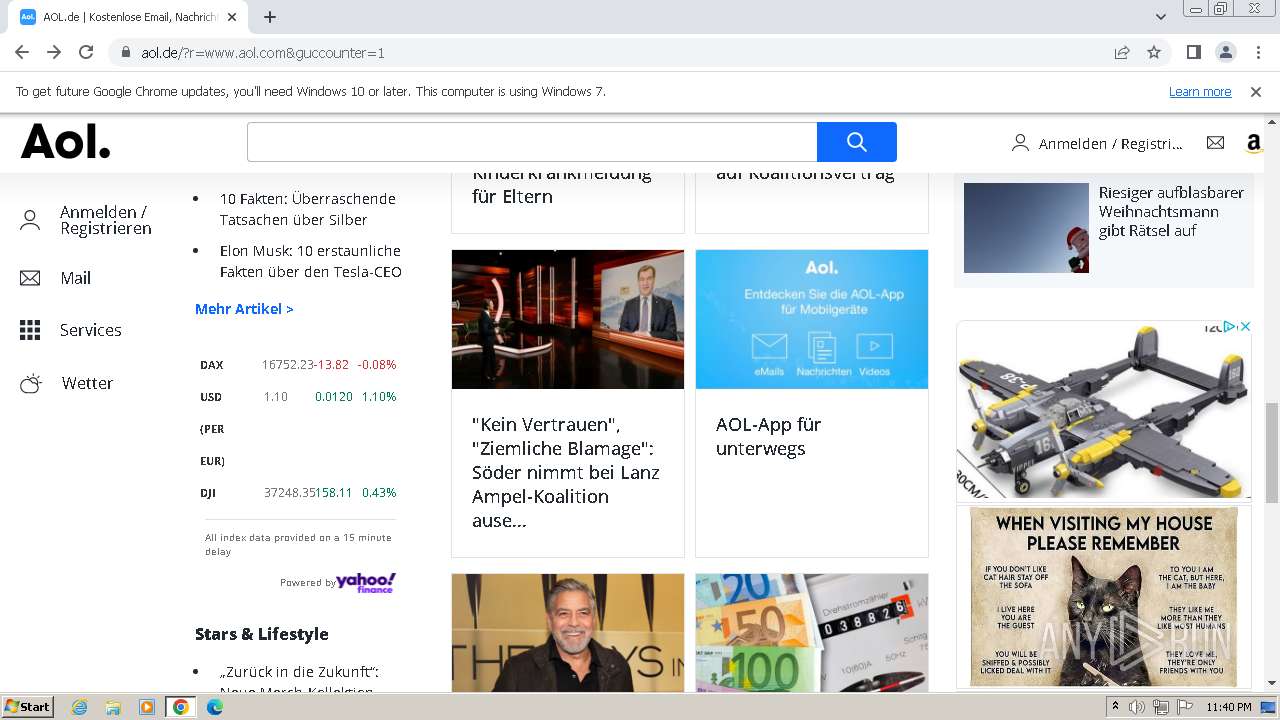
Task: Close the airplane ad with the X
Action: [x=1245, y=327]
